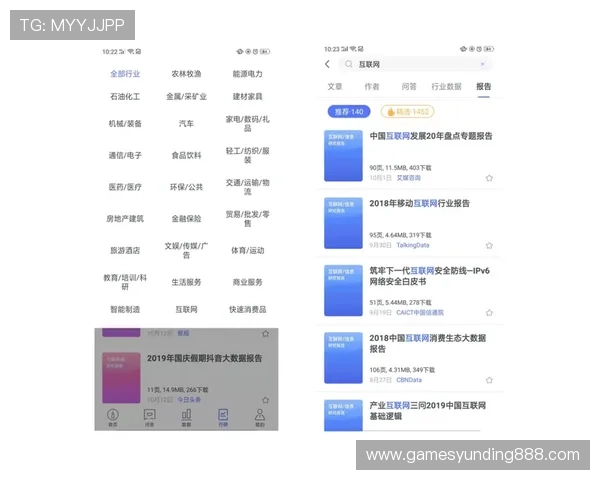Open source link 艾媒咨询

coord(409,178)
